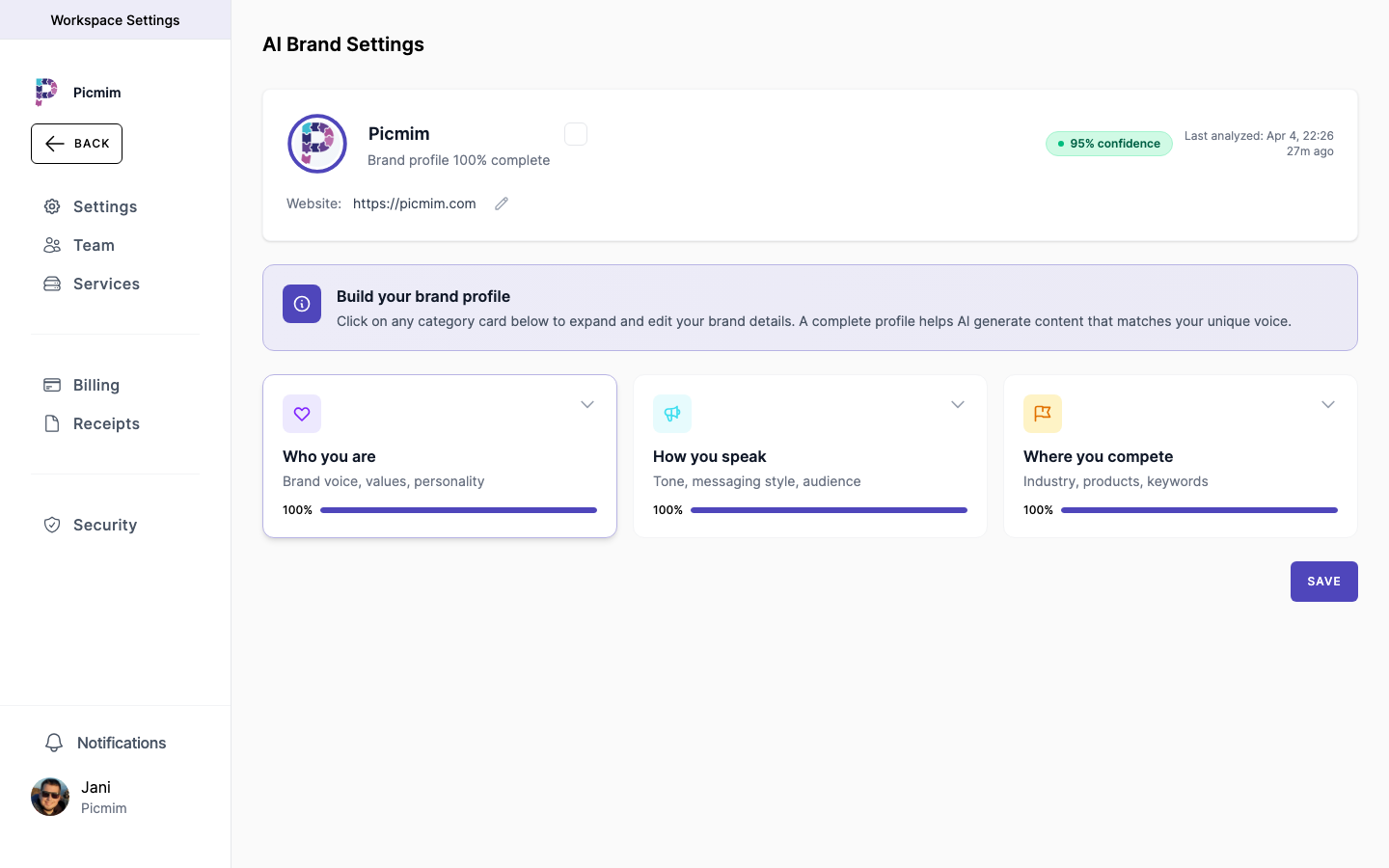Open the https://picmim.com website link
Image resolution: width=1389 pixels, height=868 pixels.
click(x=415, y=203)
